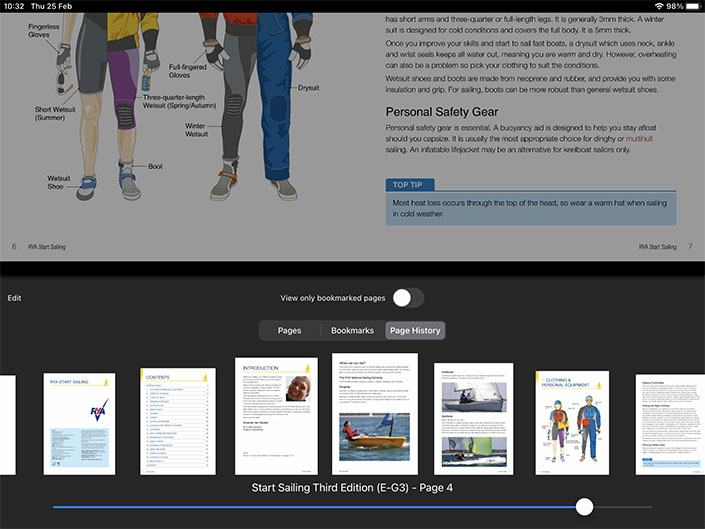The width and height of the screenshot is (705, 529).
Task: Open the keelboat photos page thumbnail
Action: [x=473, y=418]
